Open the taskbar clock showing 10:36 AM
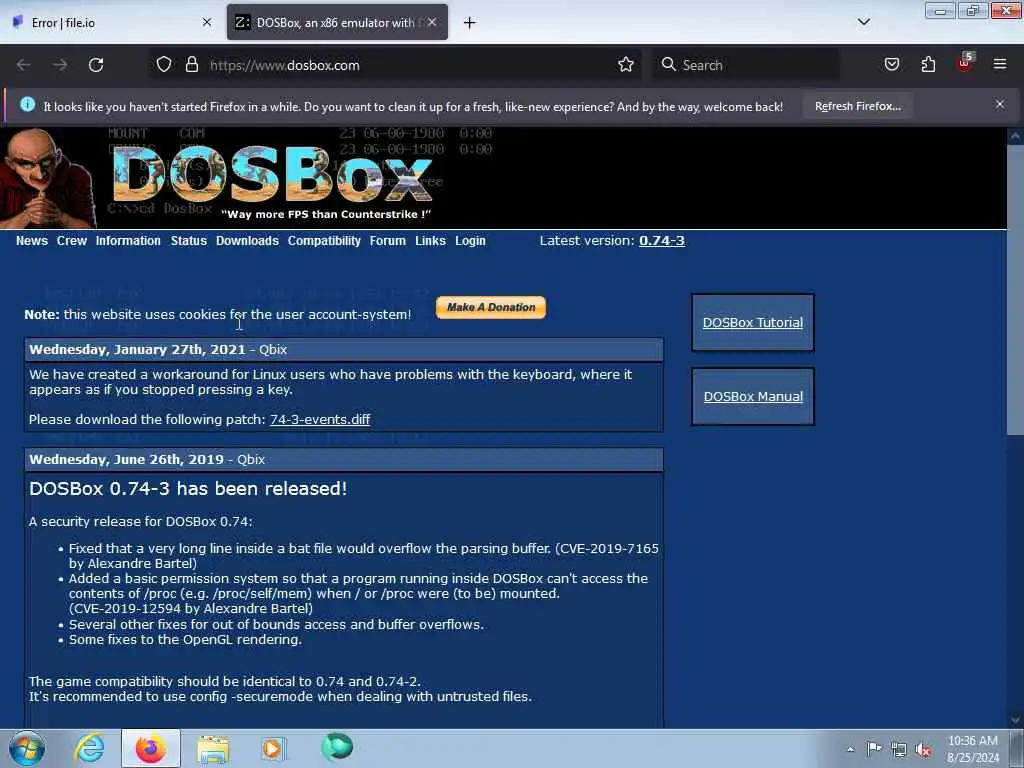Viewport: 1024px width, 768px height. 972,749
